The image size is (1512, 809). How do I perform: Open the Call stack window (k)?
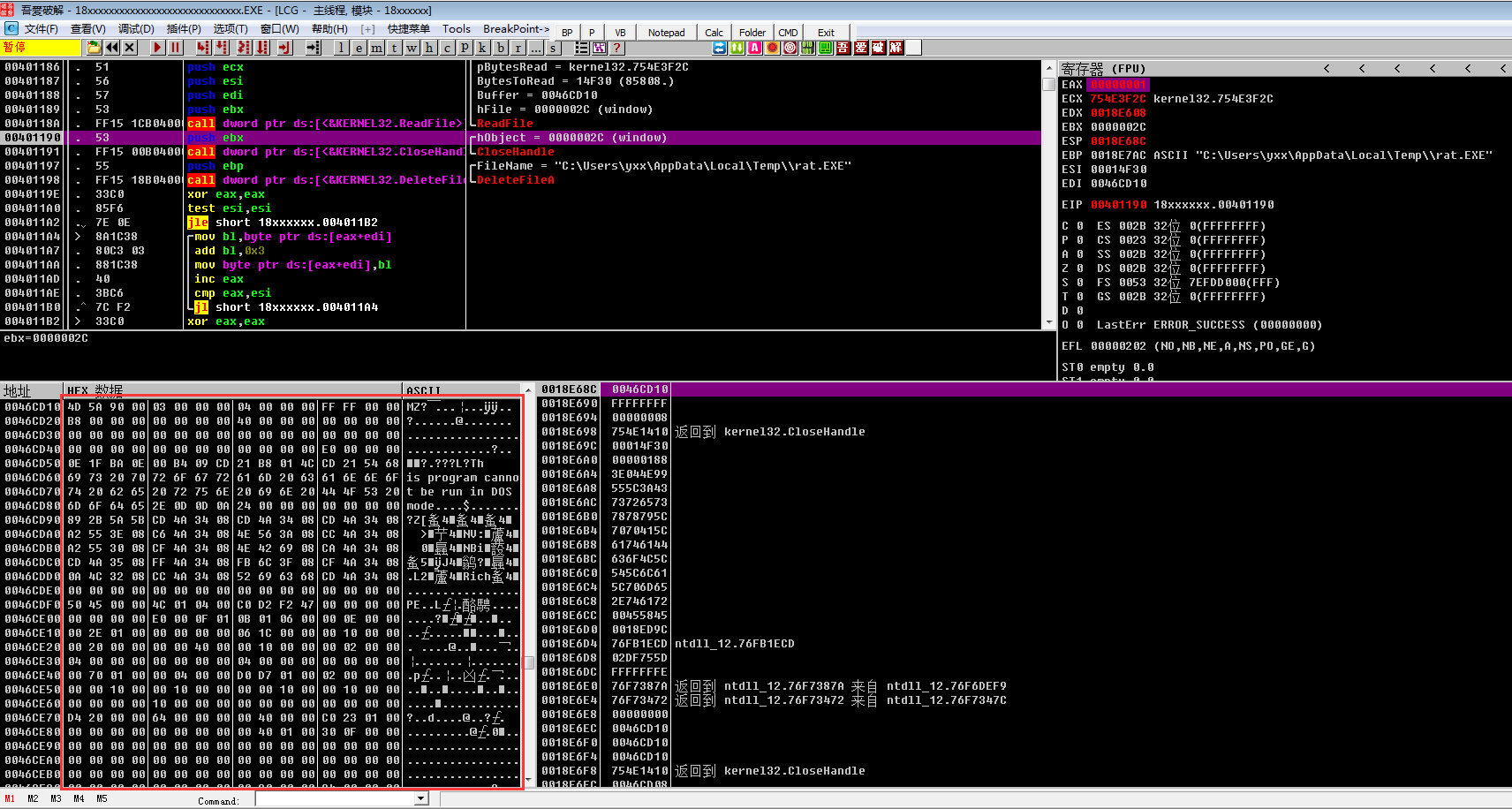pos(482,48)
